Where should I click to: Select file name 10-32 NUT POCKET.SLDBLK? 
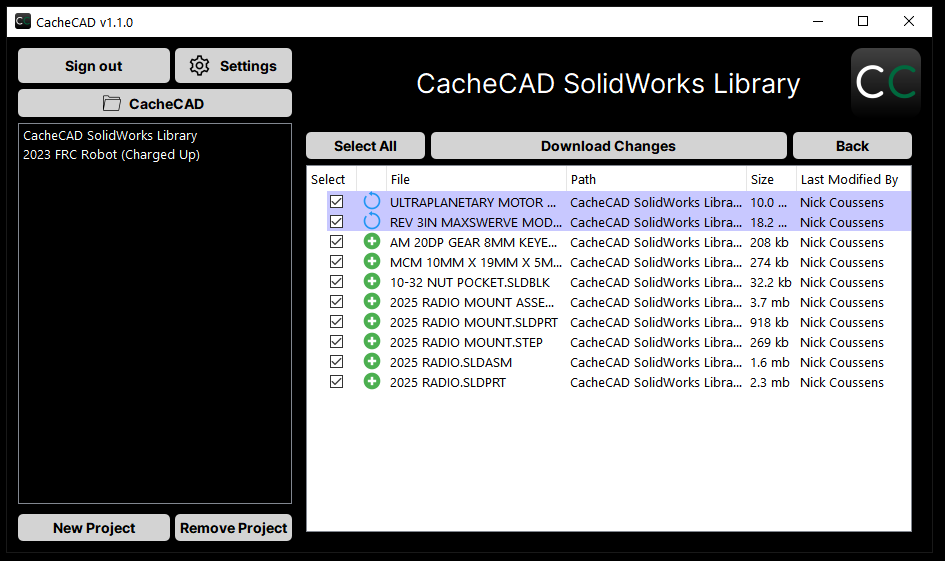tap(470, 283)
